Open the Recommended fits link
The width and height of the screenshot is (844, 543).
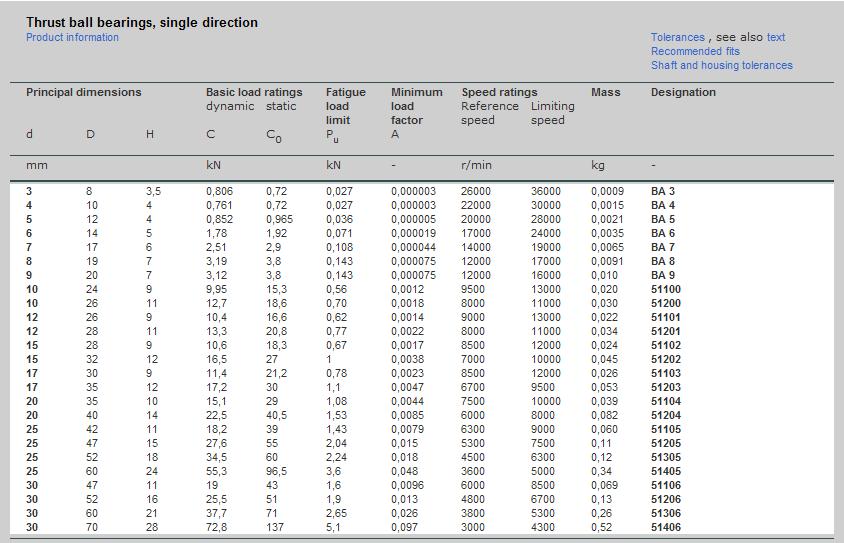[x=695, y=52]
